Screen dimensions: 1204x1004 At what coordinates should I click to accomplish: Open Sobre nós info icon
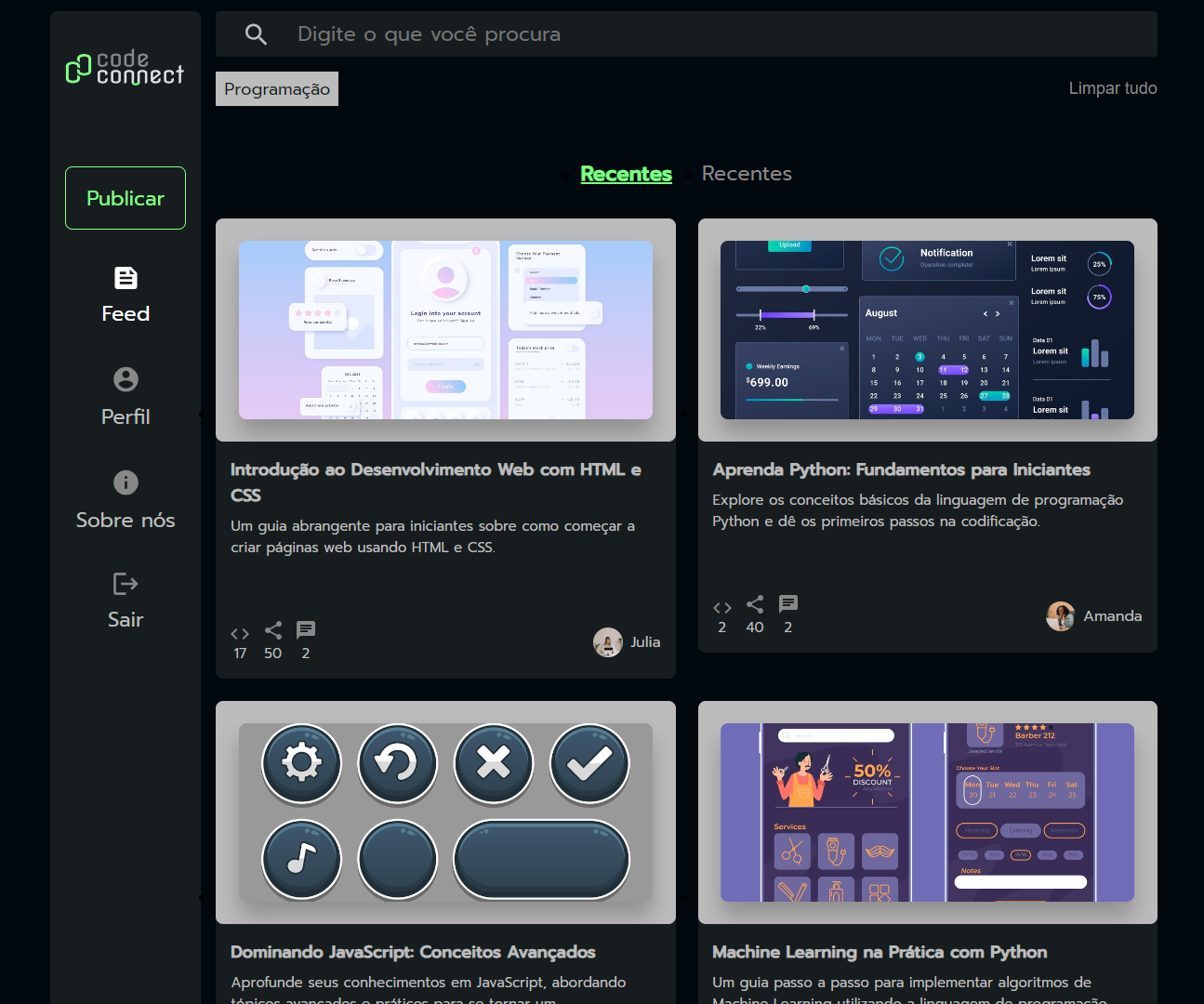pos(126,482)
